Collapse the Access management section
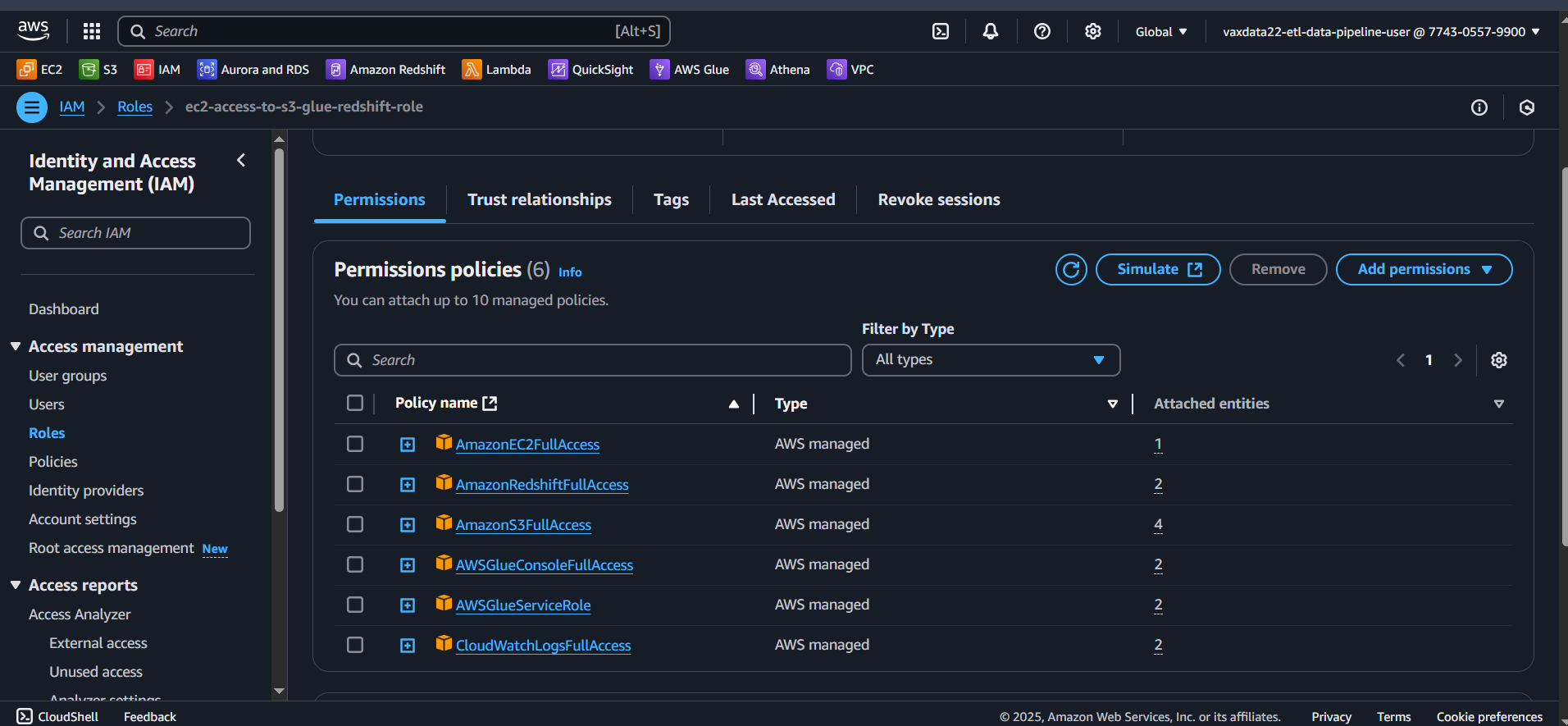This screenshot has height=726, width=1568. pyautogui.click(x=16, y=346)
